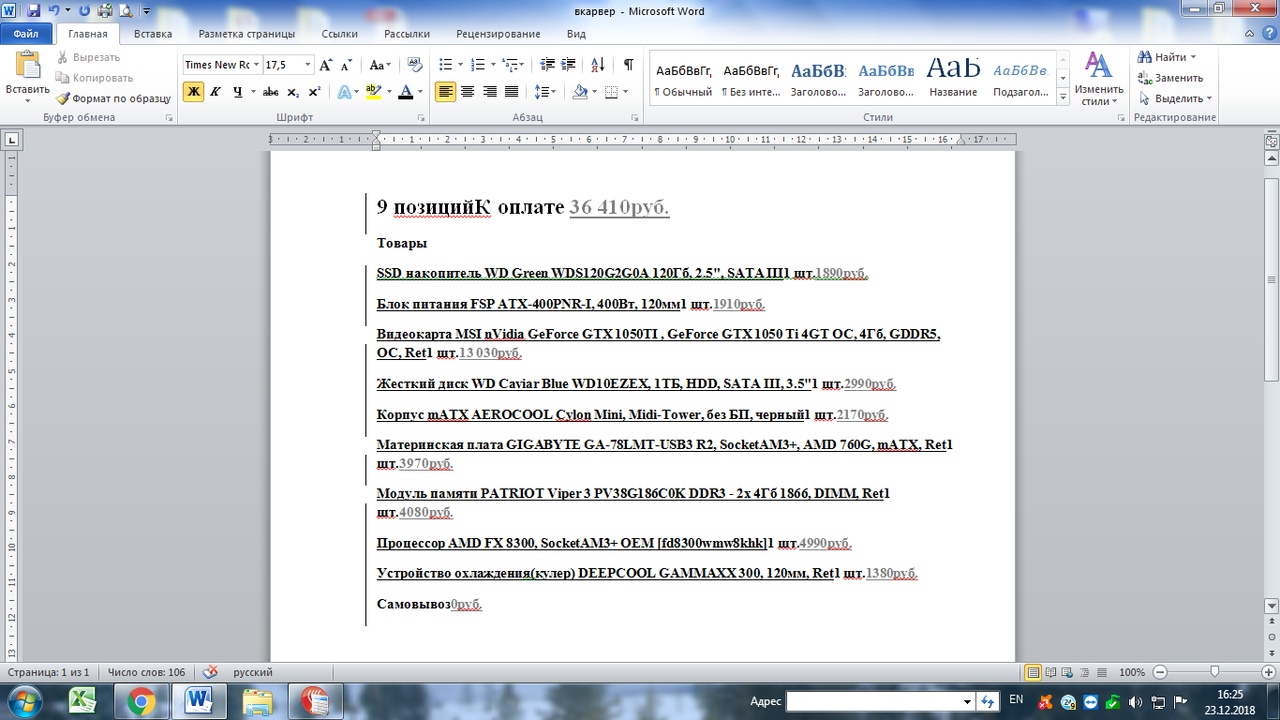Open the Change Case (Аа) dropdown
This screenshot has height=720, width=1280.
[x=380, y=65]
